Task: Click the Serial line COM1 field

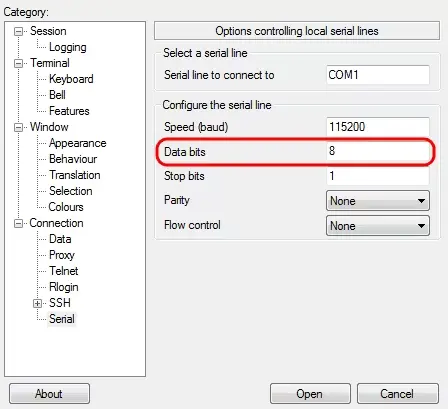Action: pos(378,75)
